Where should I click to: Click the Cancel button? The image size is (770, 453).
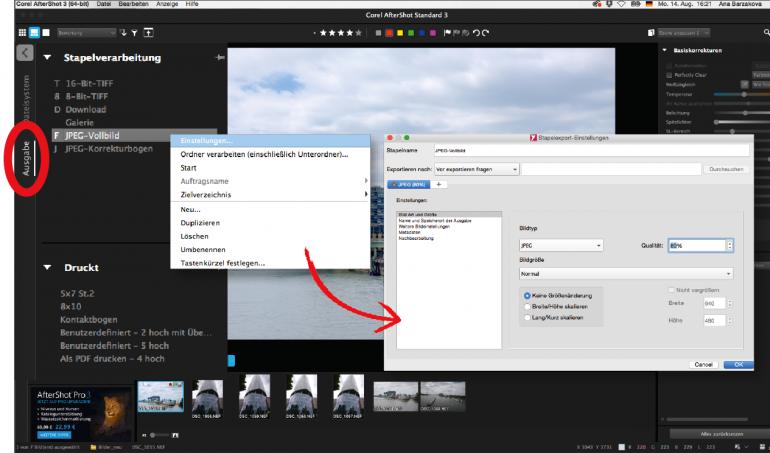coord(703,365)
